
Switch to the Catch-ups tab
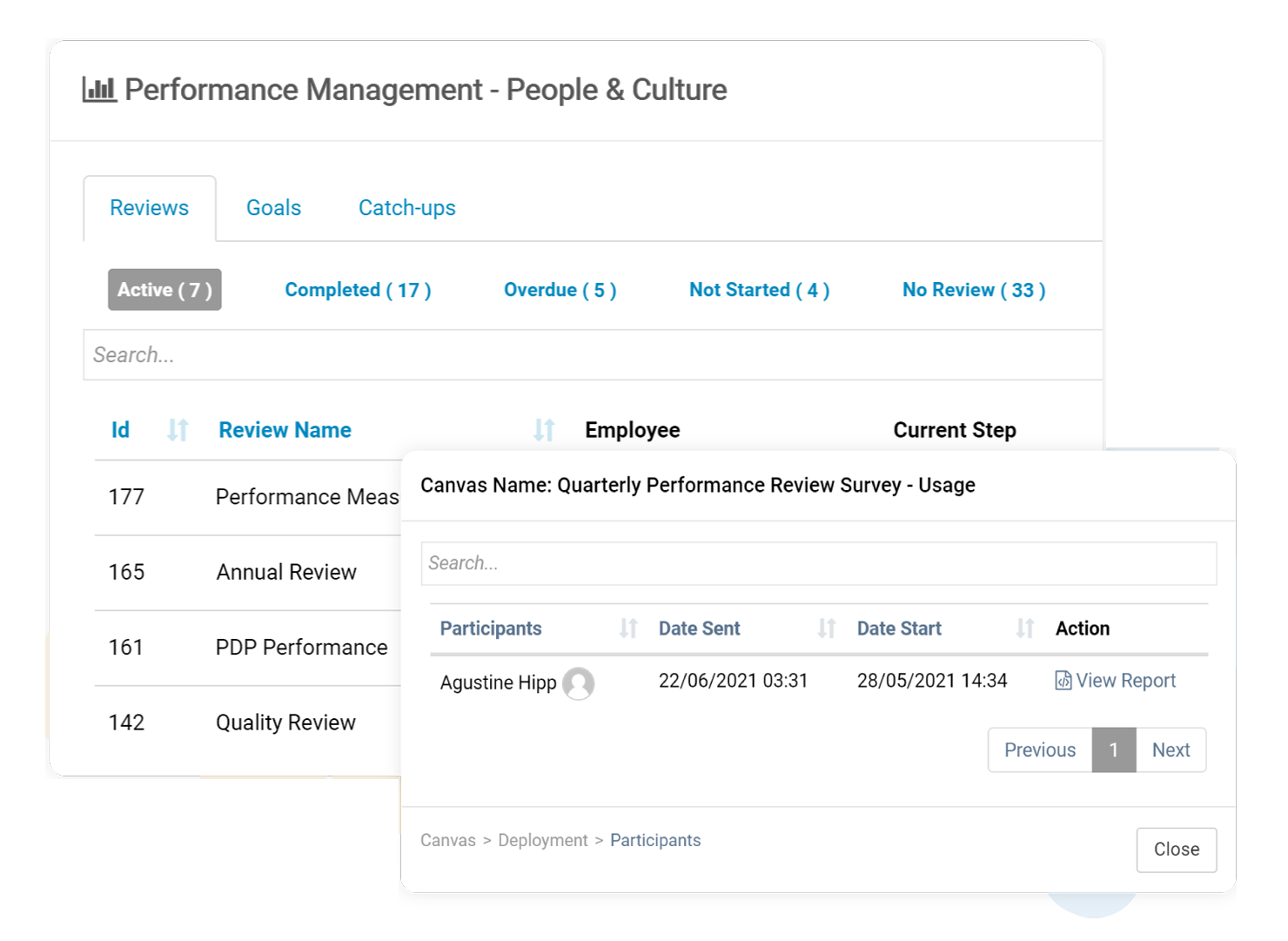[x=407, y=208]
